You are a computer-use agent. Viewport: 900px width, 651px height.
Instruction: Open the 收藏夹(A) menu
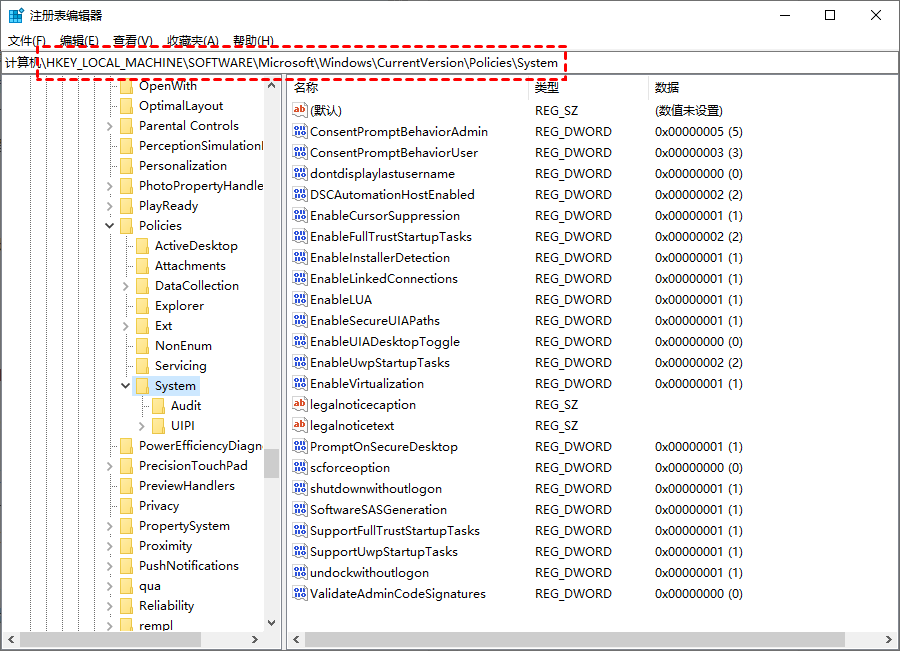(x=193, y=41)
